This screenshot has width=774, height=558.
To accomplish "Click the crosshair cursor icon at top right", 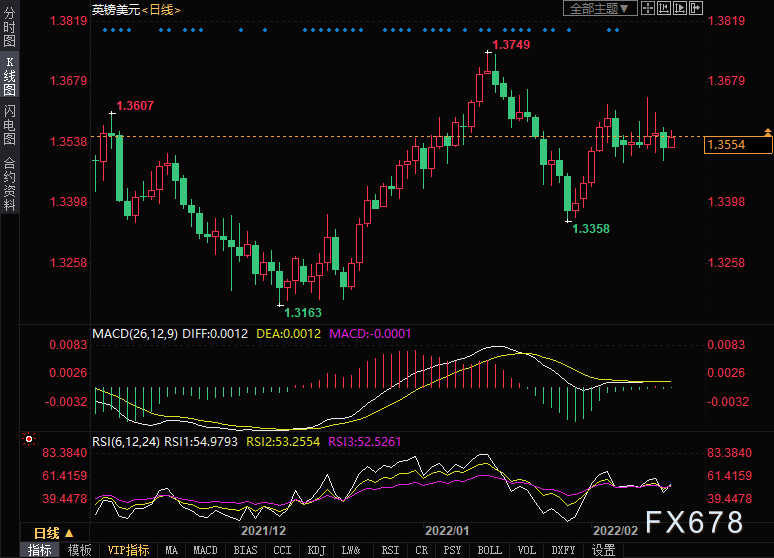I will [x=647, y=9].
